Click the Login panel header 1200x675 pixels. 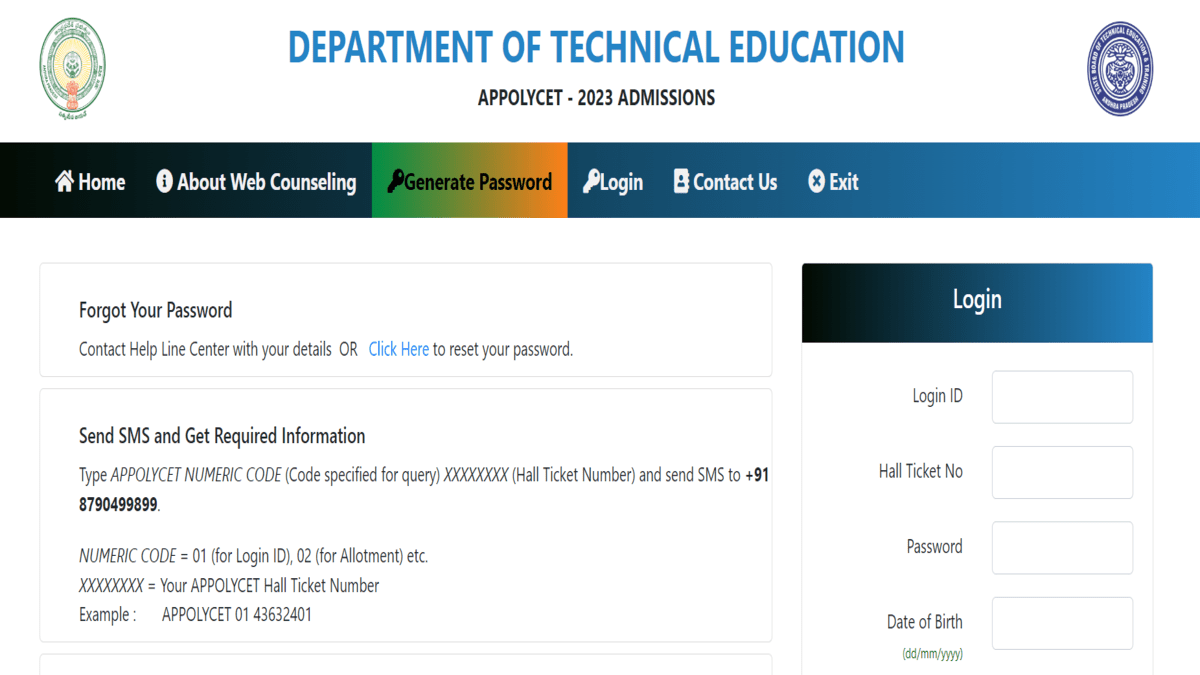(x=976, y=301)
